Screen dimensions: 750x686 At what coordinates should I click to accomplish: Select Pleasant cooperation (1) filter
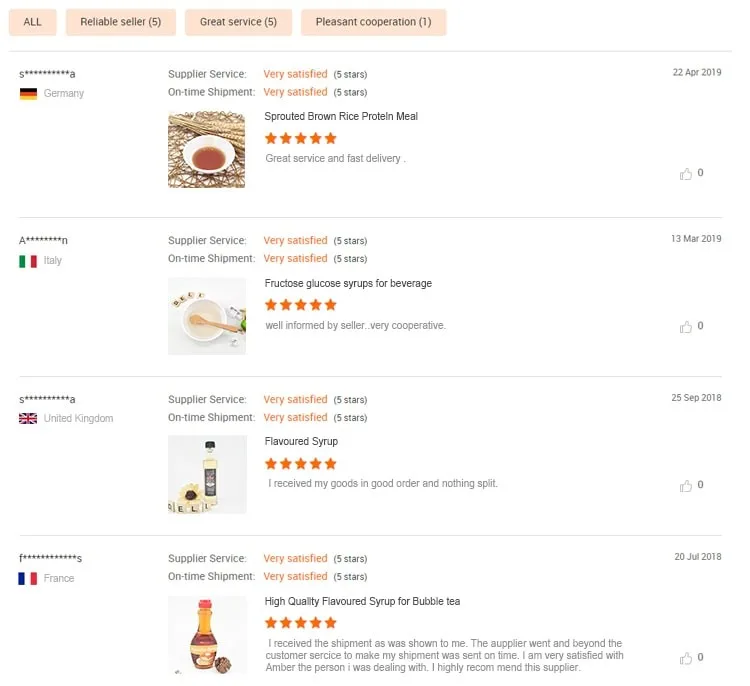(x=373, y=22)
